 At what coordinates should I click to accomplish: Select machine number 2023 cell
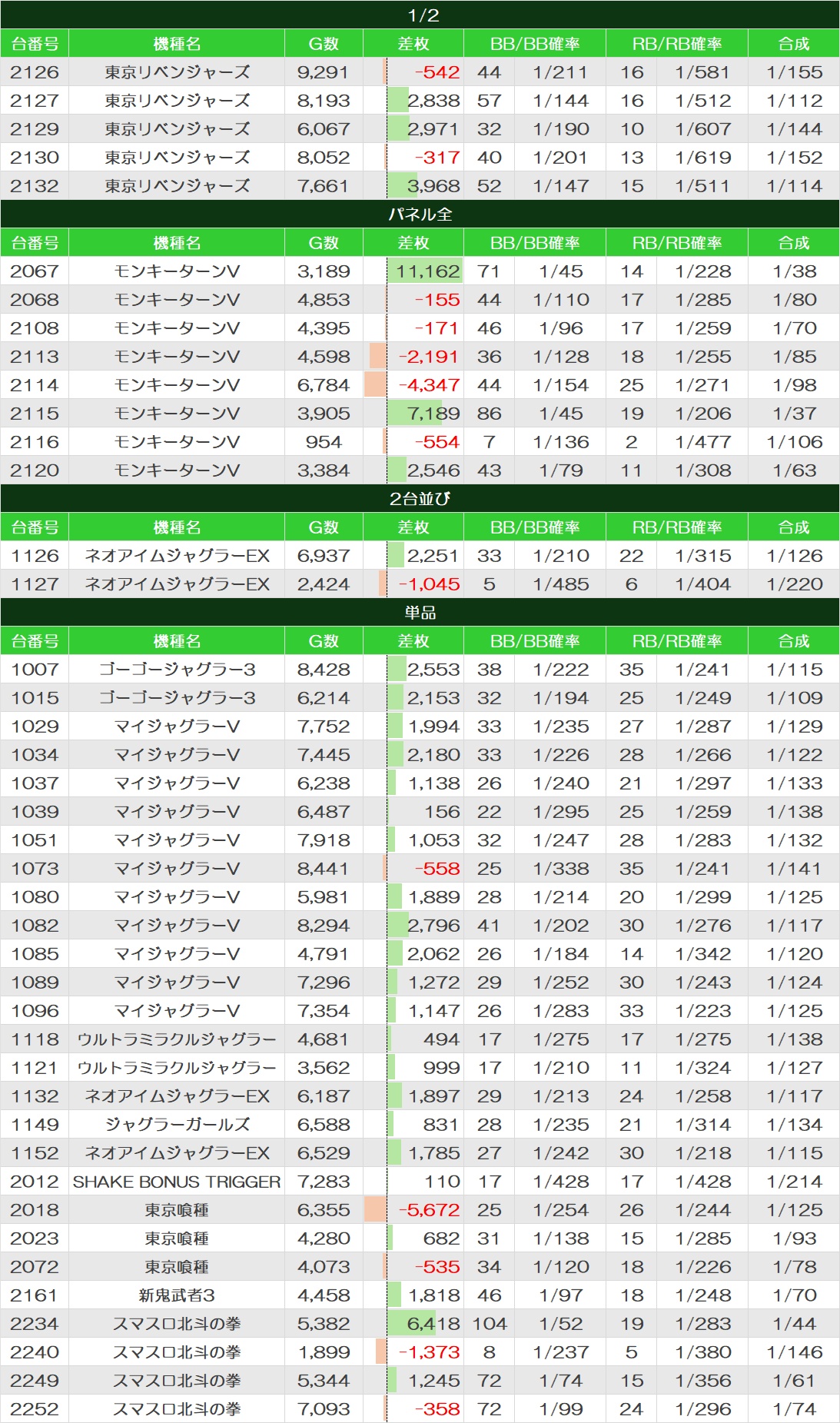click(35, 1238)
